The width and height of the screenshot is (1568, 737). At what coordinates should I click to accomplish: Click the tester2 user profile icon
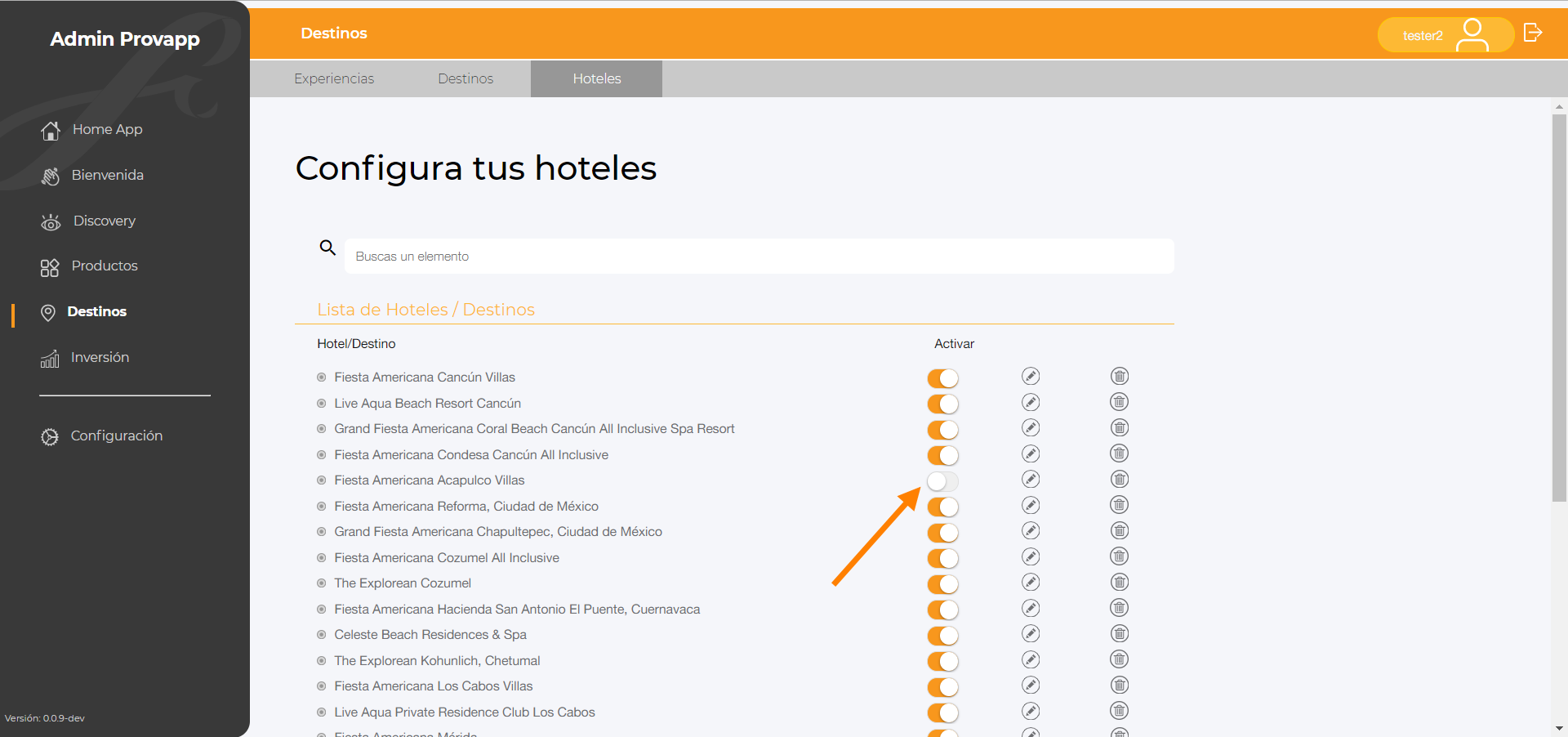pos(1472,35)
